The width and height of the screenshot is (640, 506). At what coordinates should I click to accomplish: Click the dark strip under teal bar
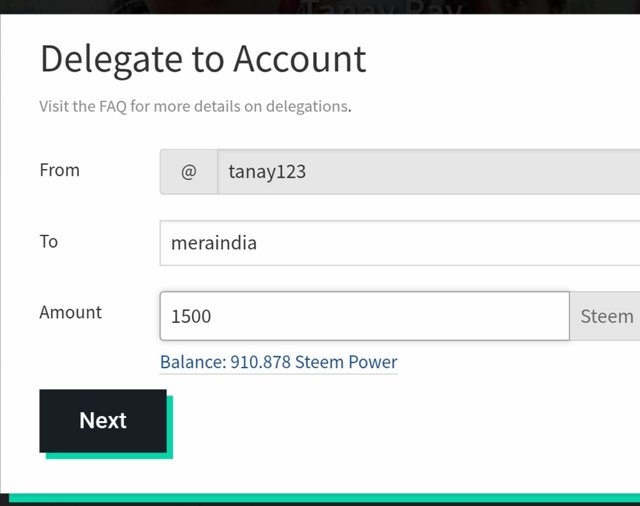(320, 504)
